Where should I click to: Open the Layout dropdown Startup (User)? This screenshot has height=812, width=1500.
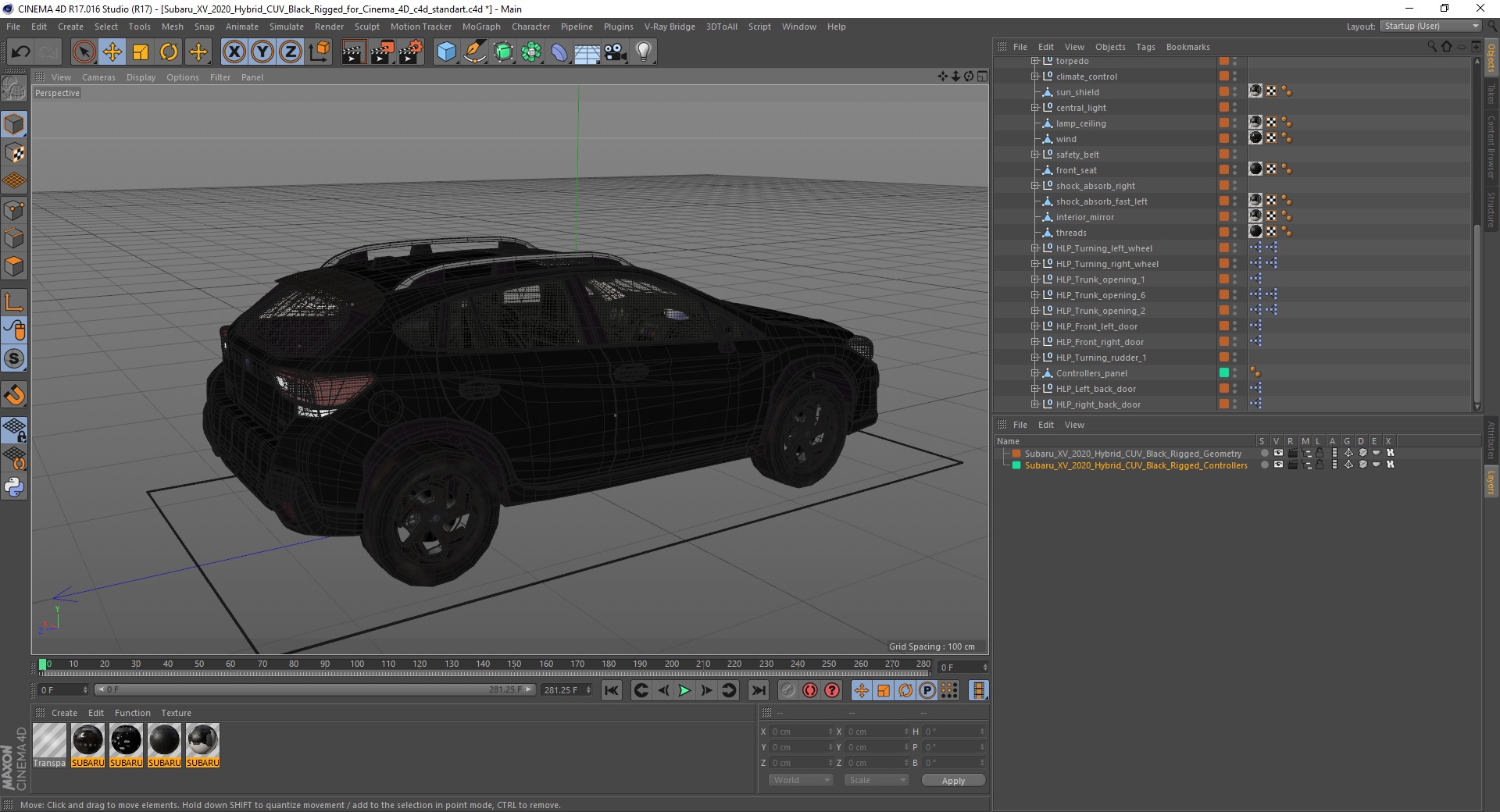point(1430,26)
